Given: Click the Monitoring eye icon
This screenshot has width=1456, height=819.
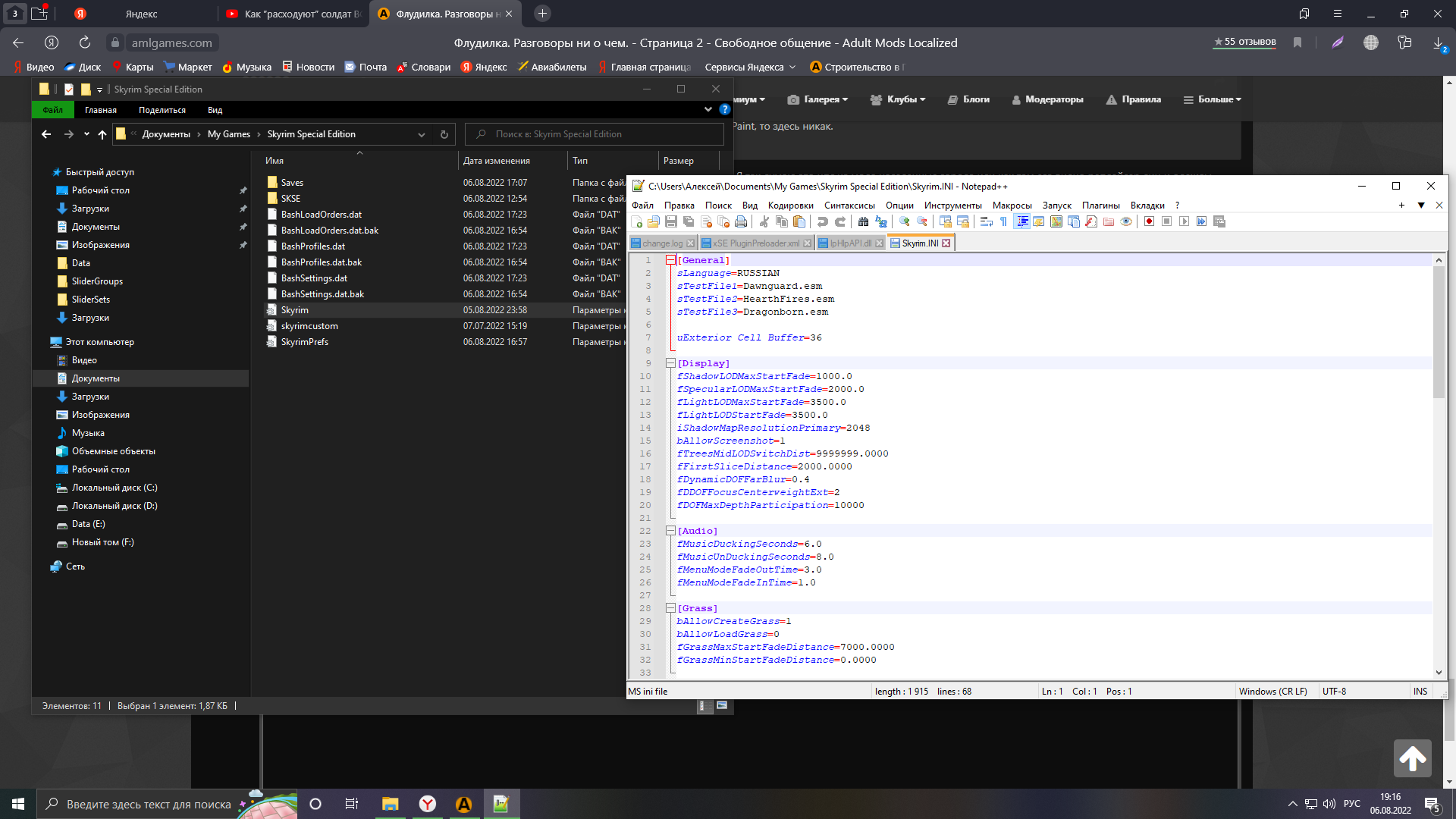Looking at the screenshot, I should (x=1126, y=221).
